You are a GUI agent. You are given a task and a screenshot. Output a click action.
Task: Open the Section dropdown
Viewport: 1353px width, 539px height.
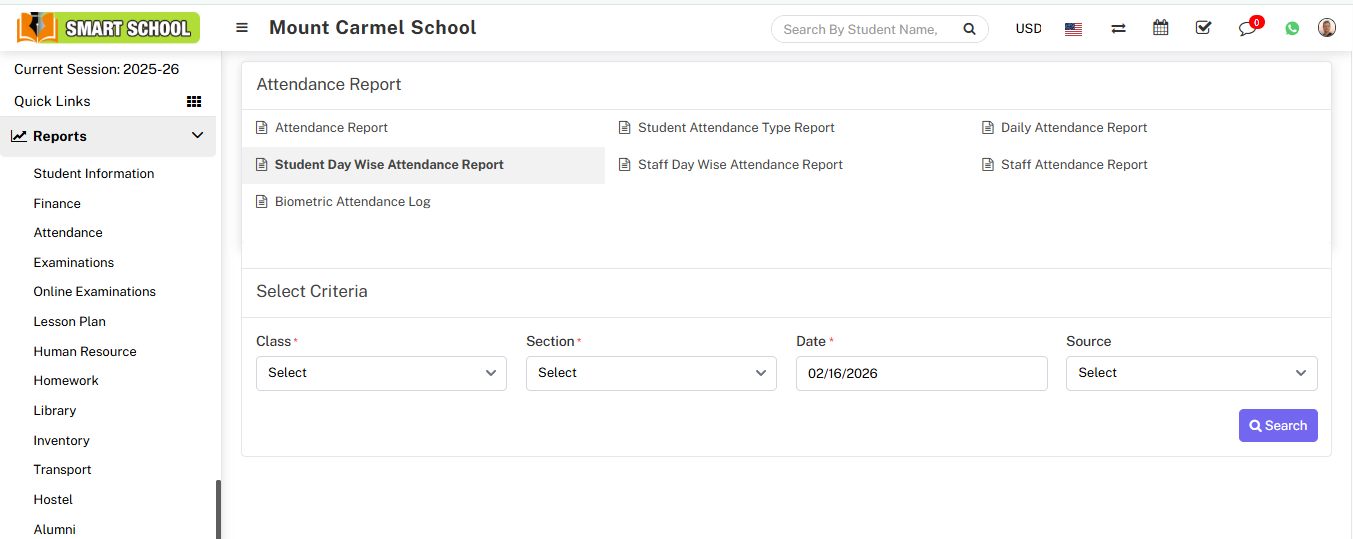coord(651,373)
